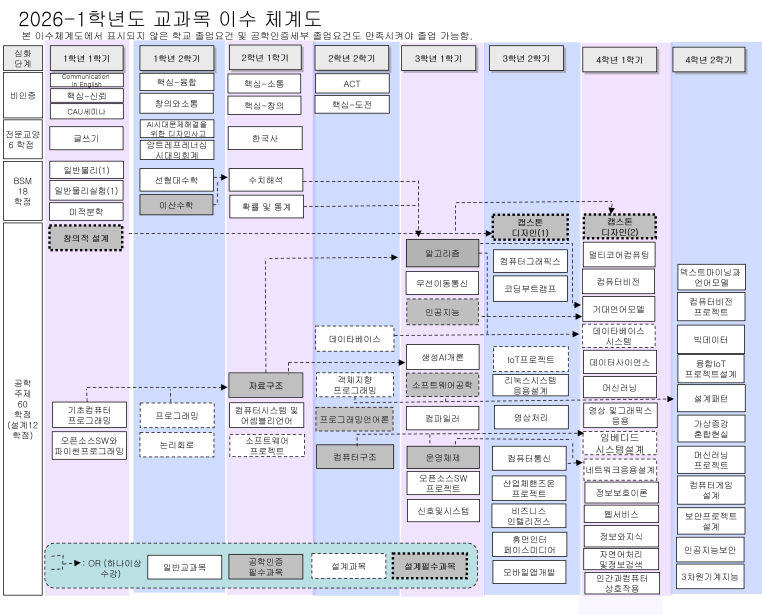The width and height of the screenshot is (762, 615).
Task: Choose the 거대언어모델 course box
Action: click(619, 308)
